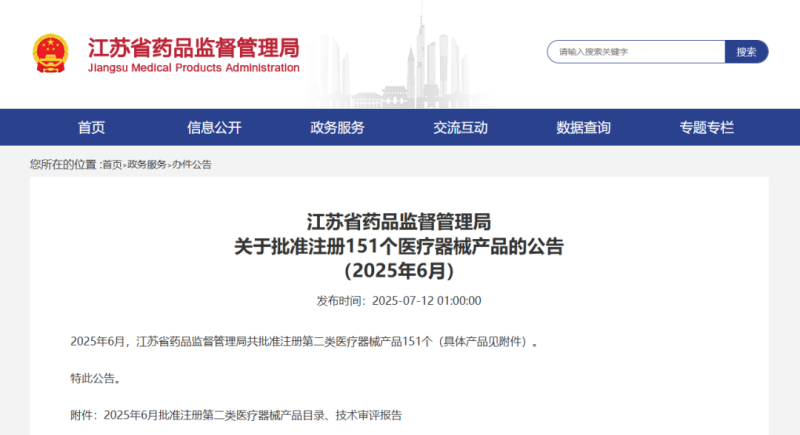The height and width of the screenshot is (435, 800).
Task: Click the 江苏省药品监督管理局 site title
Action: pyautogui.click(x=193, y=46)
